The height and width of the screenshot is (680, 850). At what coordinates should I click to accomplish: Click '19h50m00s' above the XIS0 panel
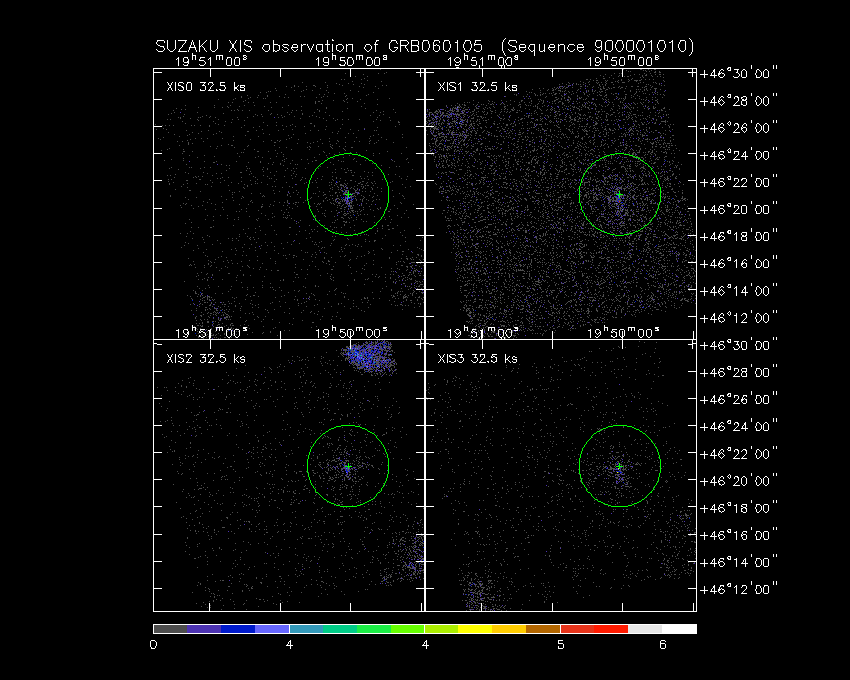tap(351, 61)
